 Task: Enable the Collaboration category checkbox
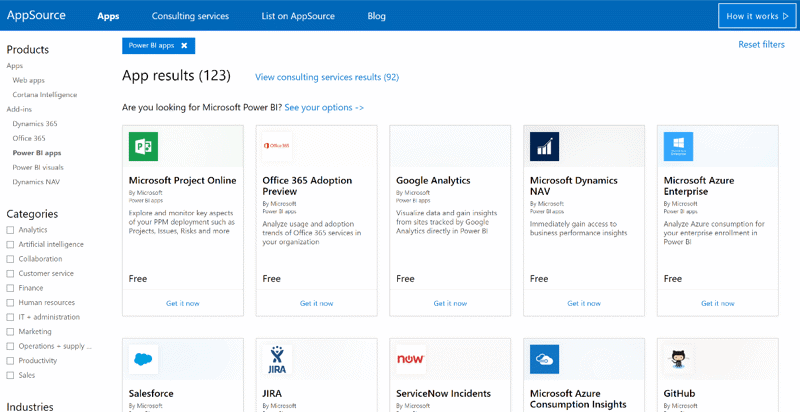pyautogui.click(x=10, y=259)
